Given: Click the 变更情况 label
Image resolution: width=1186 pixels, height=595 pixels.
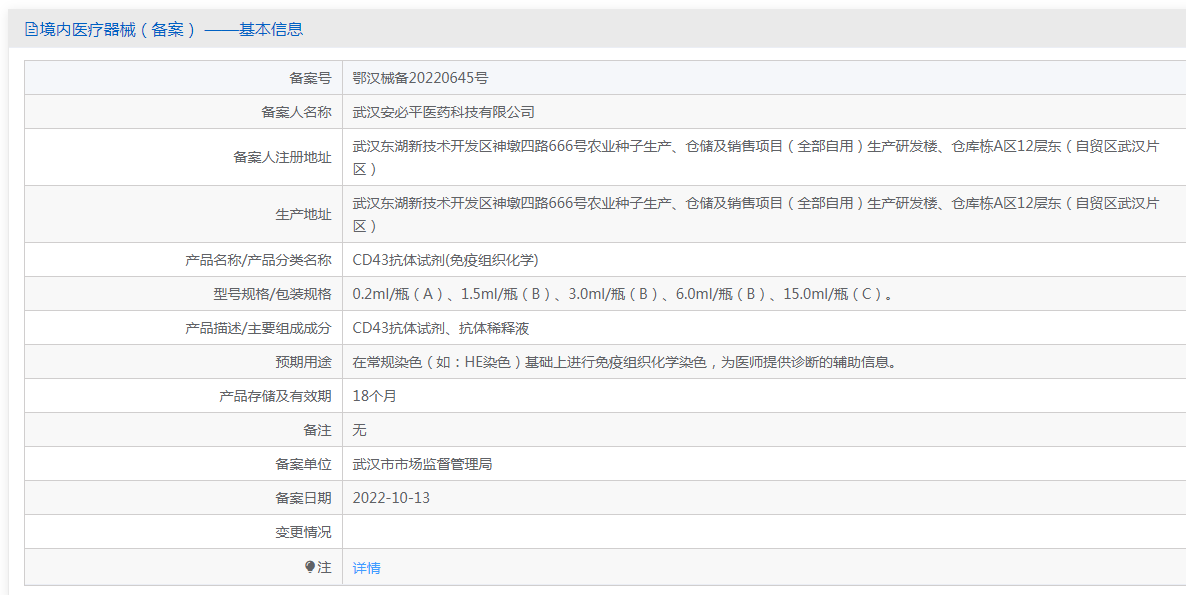Looking at the screenshot, I should (x=303, y=532).
